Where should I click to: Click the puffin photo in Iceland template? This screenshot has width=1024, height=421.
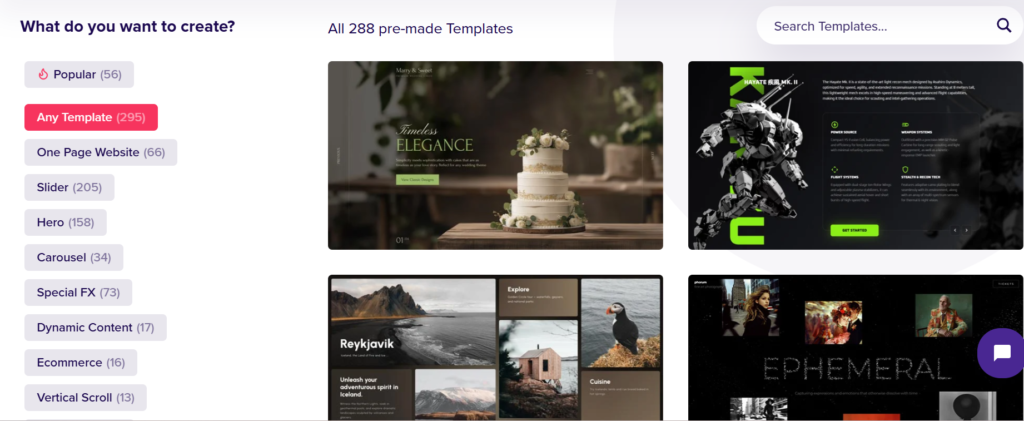point(620,323)
